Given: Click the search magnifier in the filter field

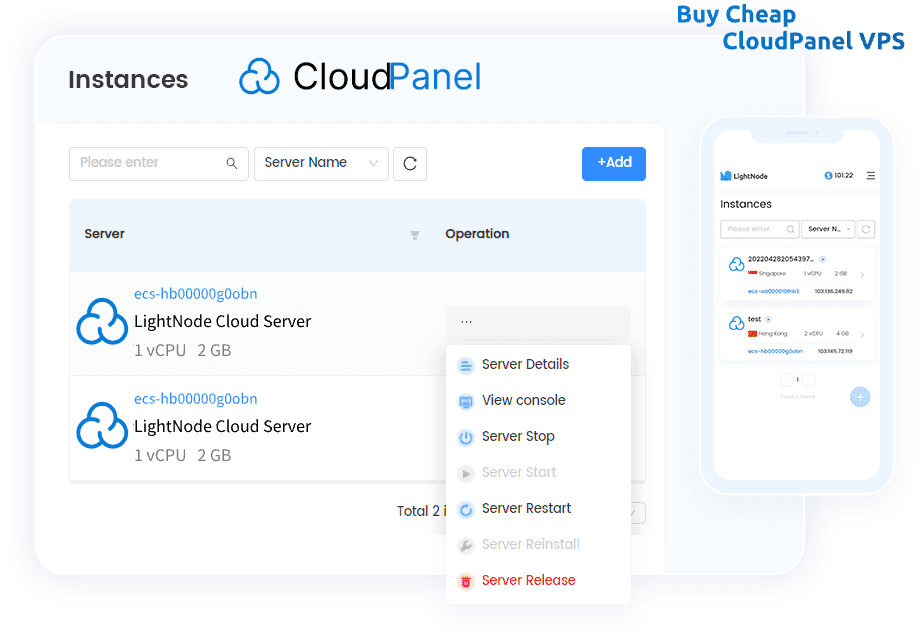Looking at the screenshot, I should (x=231, y=163).
